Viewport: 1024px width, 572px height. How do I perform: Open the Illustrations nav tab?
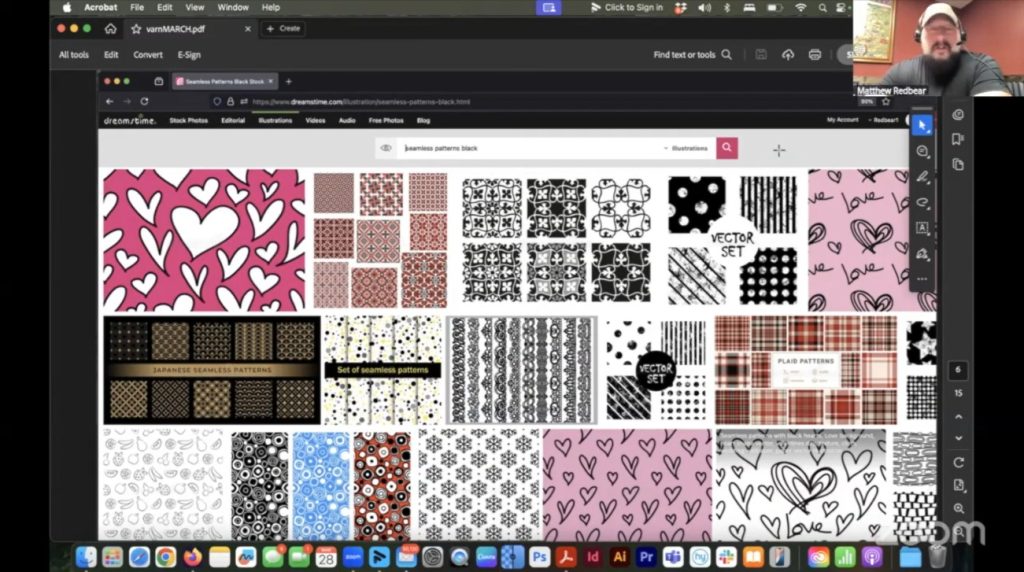tap(275, 120)
